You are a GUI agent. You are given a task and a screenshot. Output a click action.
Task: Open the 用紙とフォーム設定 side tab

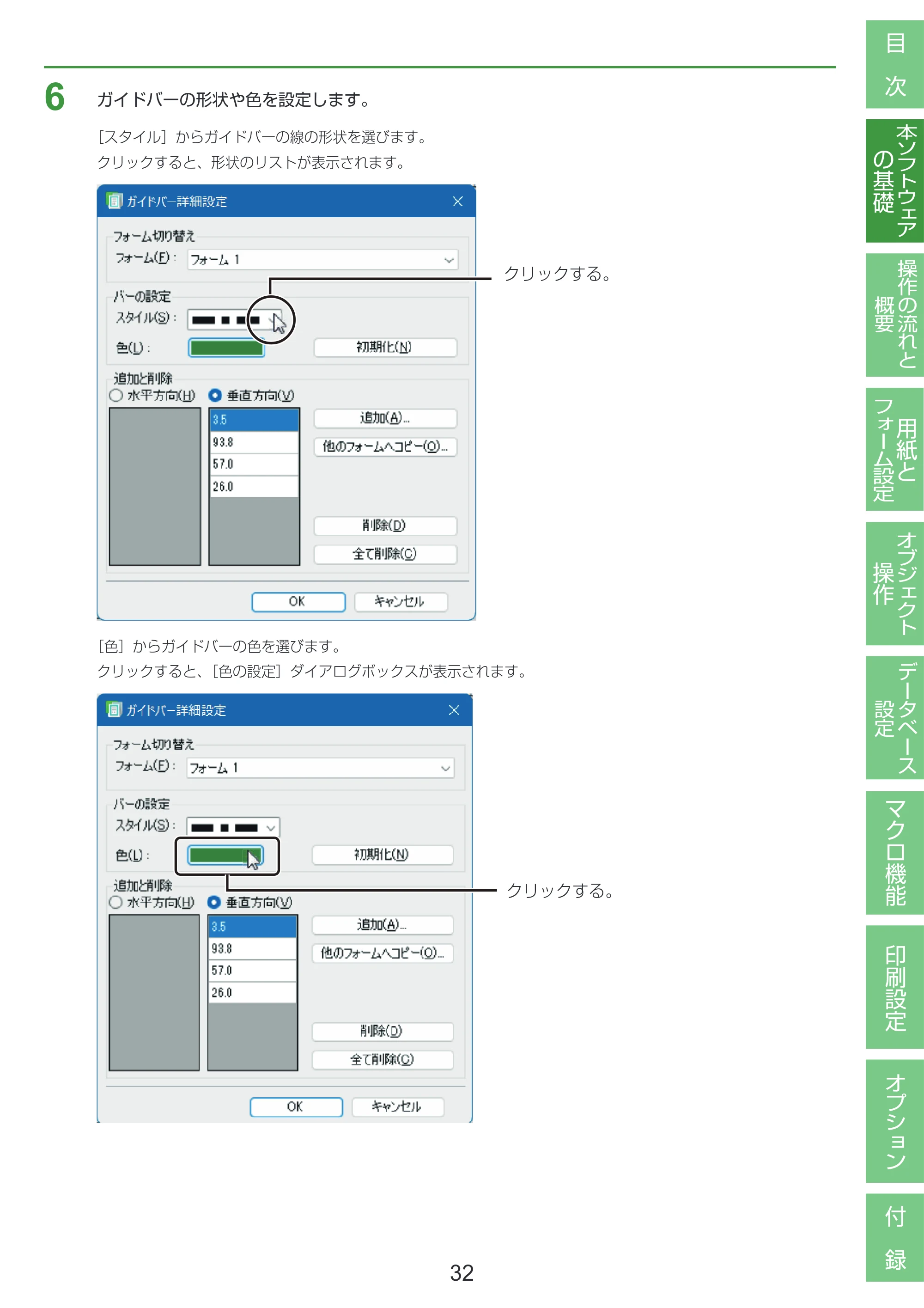[894, 450]
